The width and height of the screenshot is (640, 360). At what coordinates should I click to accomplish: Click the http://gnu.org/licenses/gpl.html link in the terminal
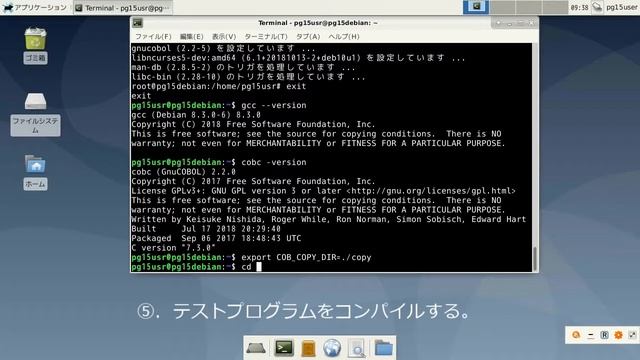pos(430,191)
